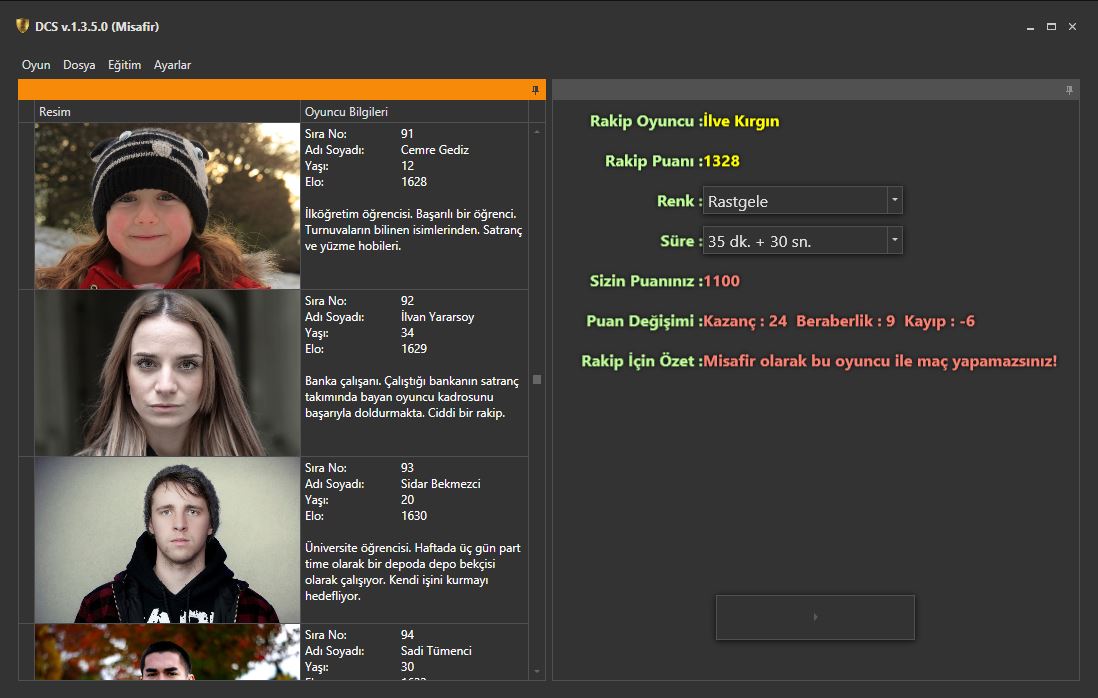
Task: Select İlvan Yararsoy's photo
Action: click(167, 373)
